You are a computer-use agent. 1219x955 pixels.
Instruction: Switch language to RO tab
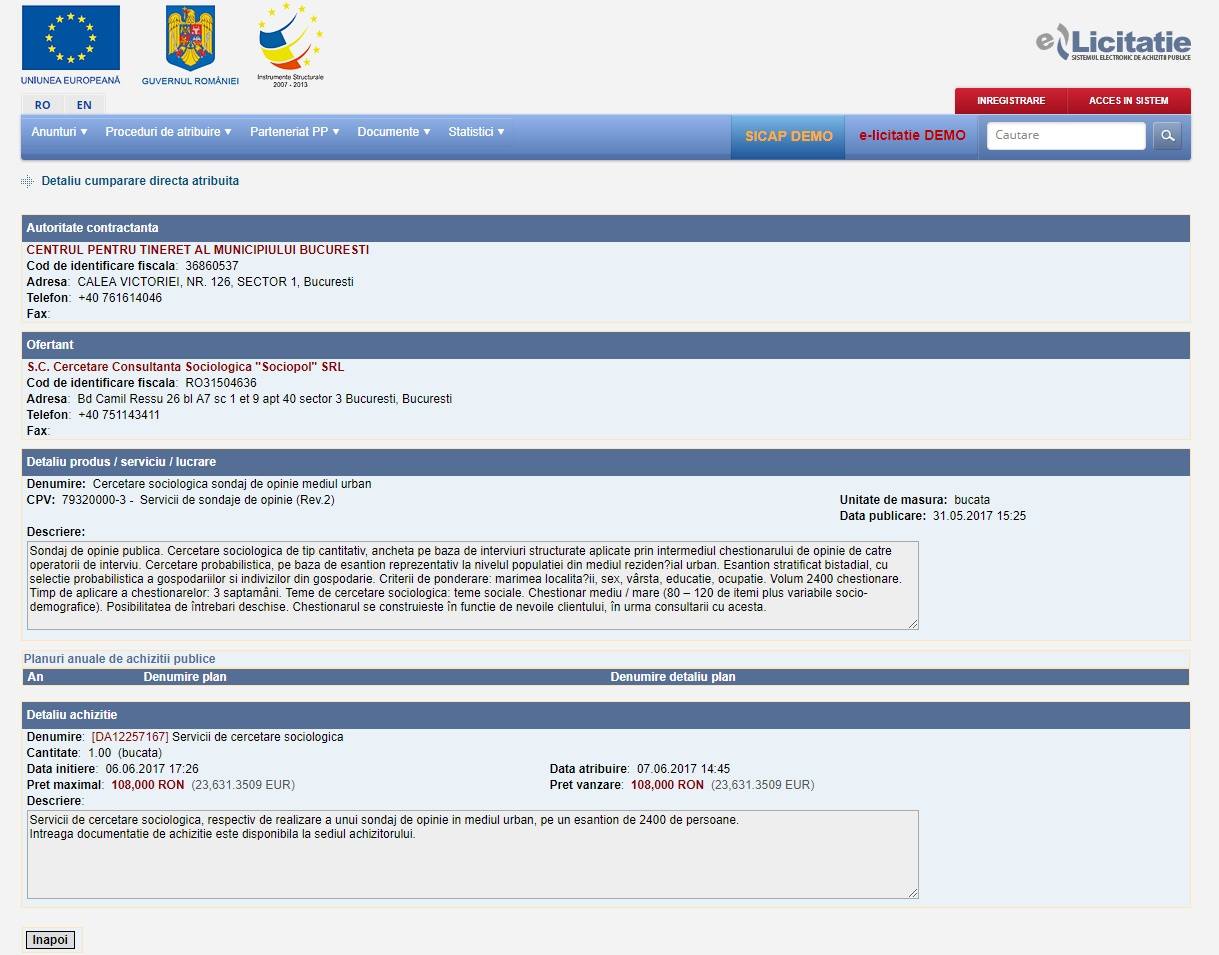point(42,105)
